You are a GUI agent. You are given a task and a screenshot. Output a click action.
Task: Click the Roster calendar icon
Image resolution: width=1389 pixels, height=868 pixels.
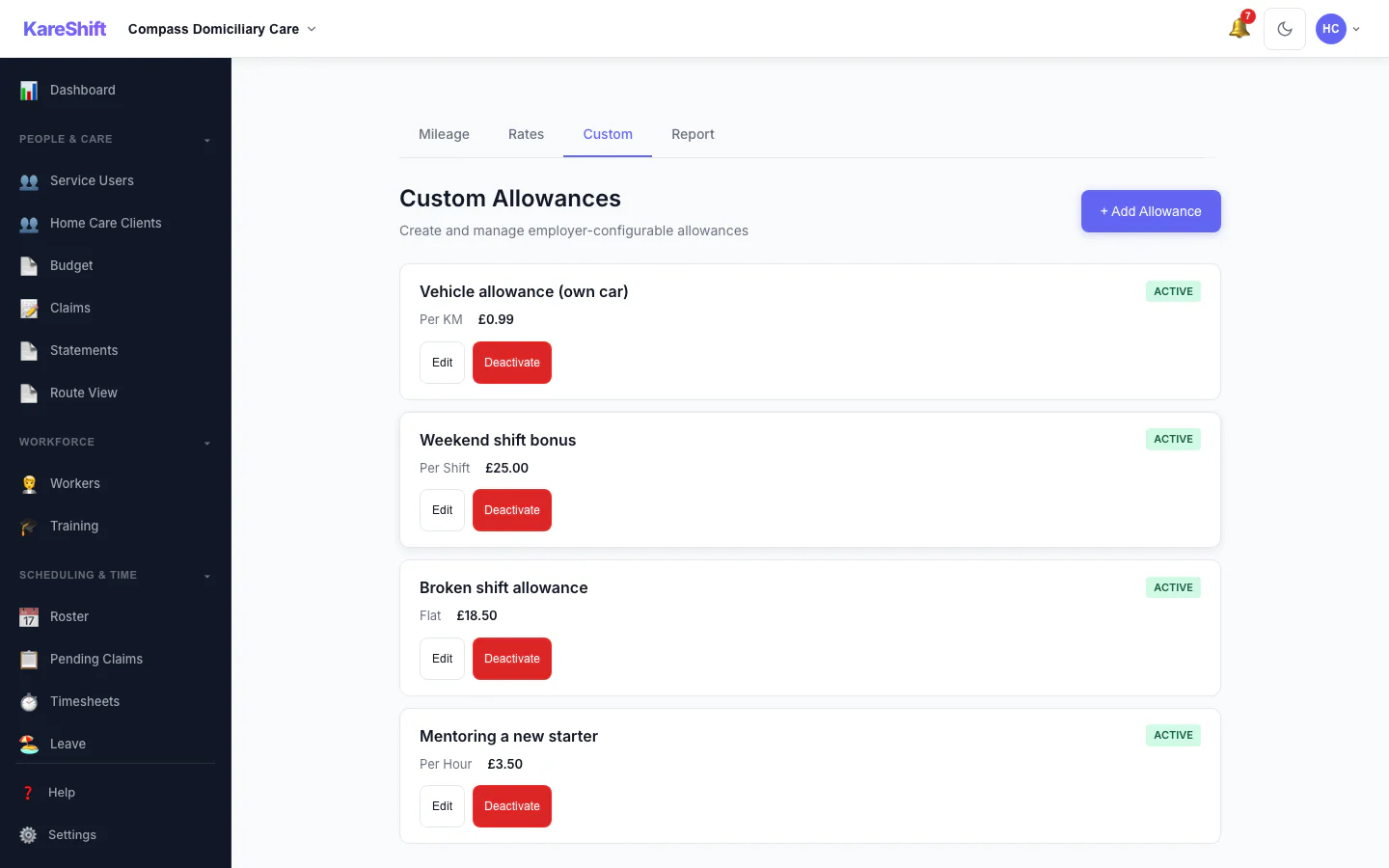click(29, 617)
